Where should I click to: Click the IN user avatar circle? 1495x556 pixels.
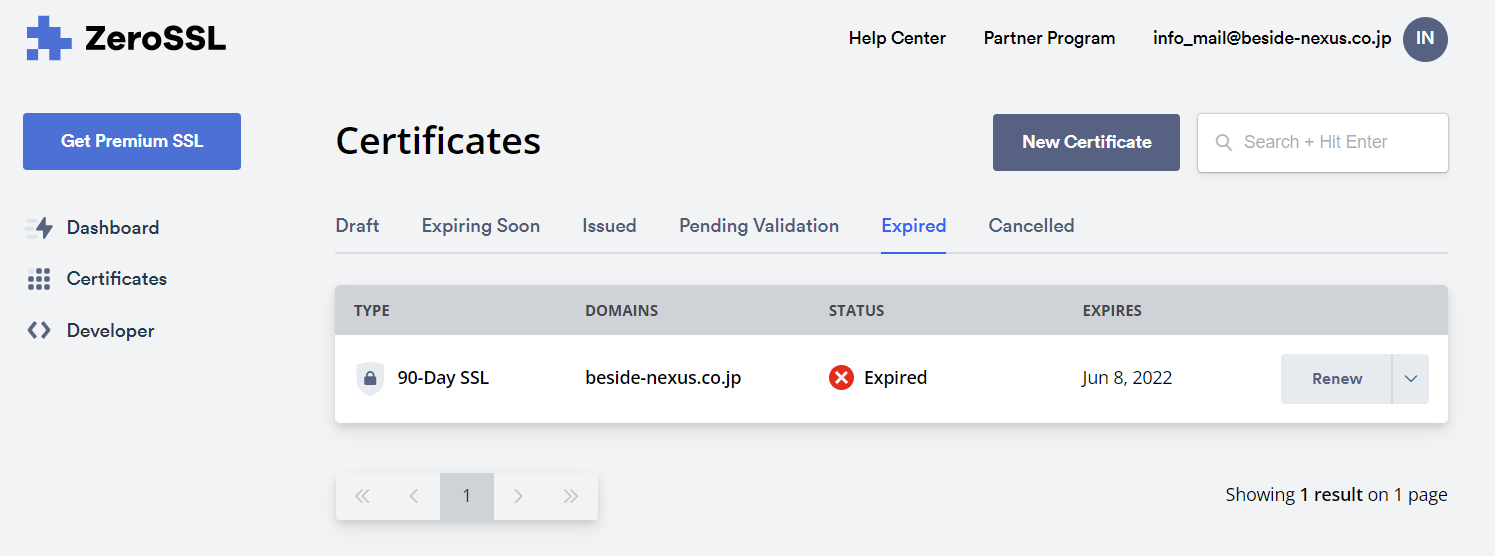[x=1425, y=39]
